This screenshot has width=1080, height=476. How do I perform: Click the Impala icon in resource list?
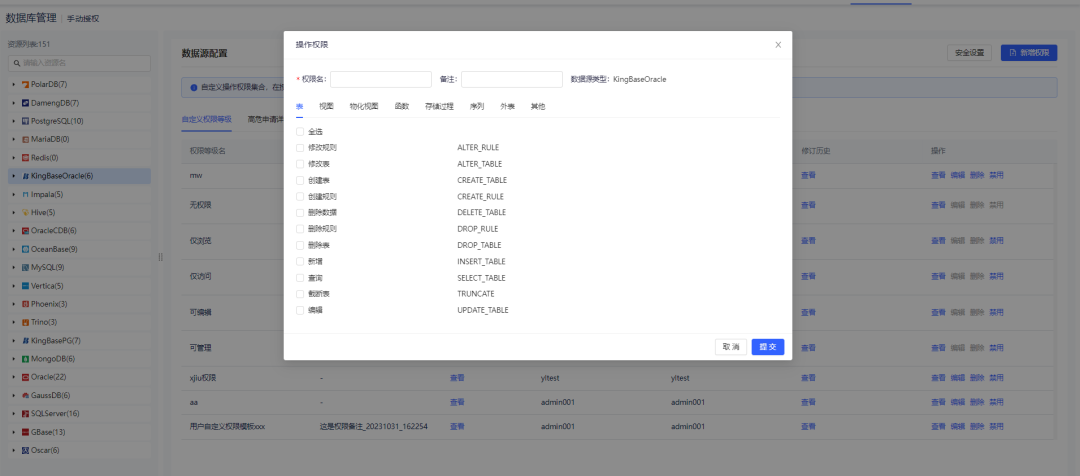pos(25,194)
